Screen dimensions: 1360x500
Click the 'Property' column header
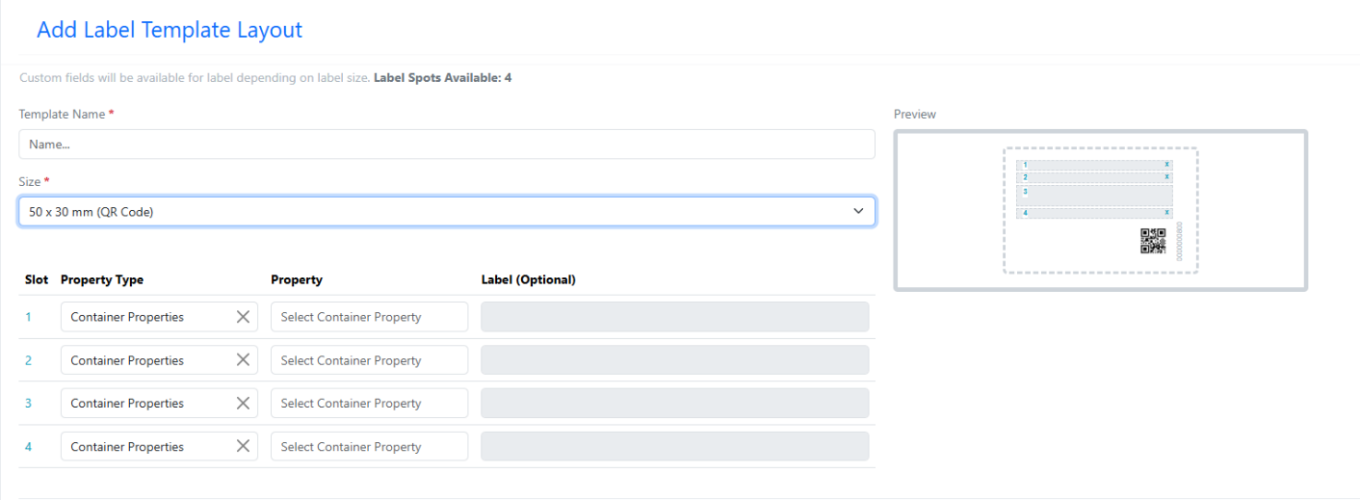296,280
